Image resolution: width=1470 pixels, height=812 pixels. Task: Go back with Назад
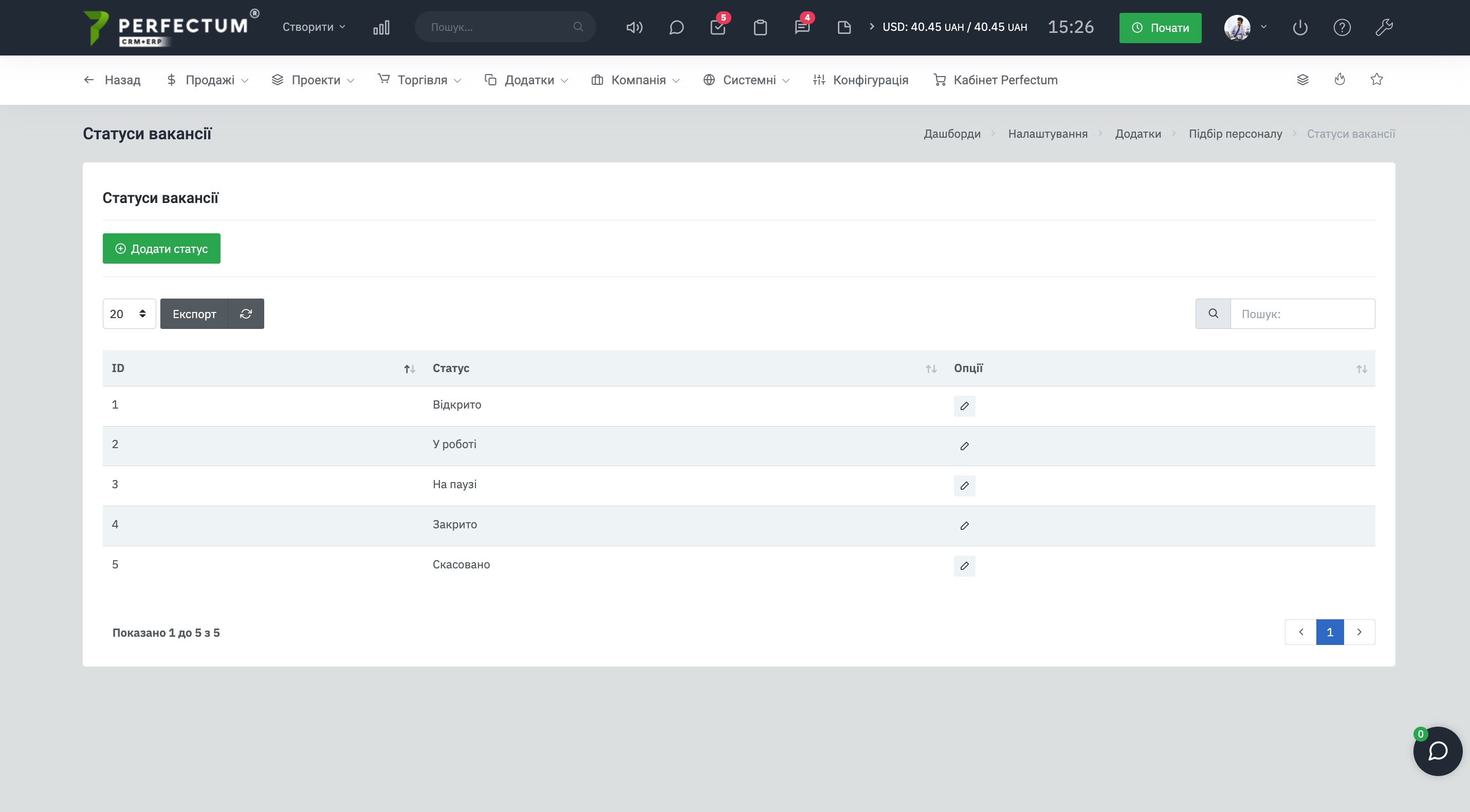[x=112, y=80]
